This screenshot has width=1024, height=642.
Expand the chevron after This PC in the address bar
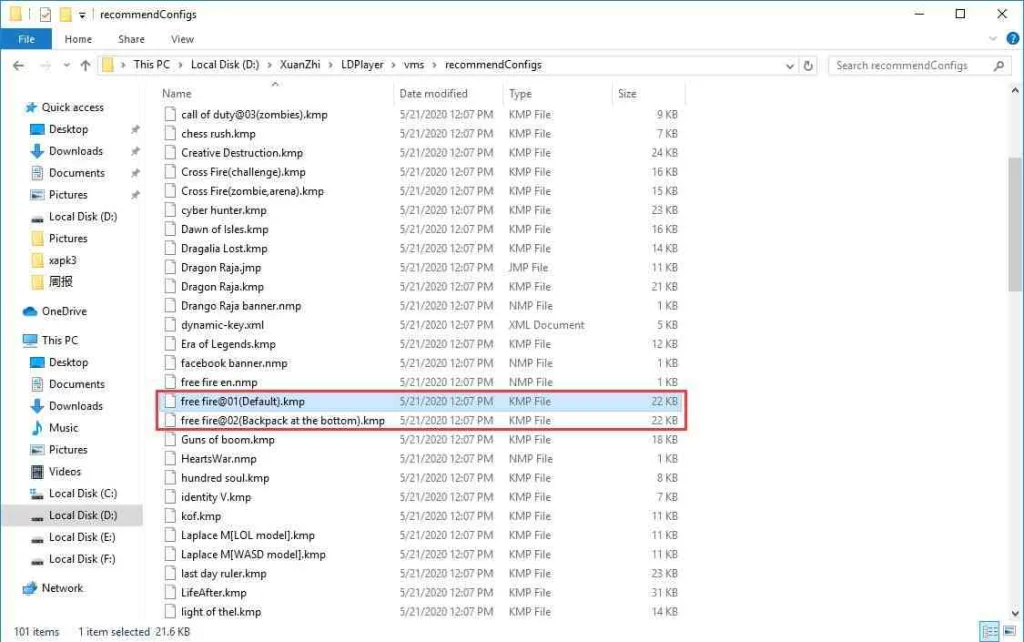[180, 65]
